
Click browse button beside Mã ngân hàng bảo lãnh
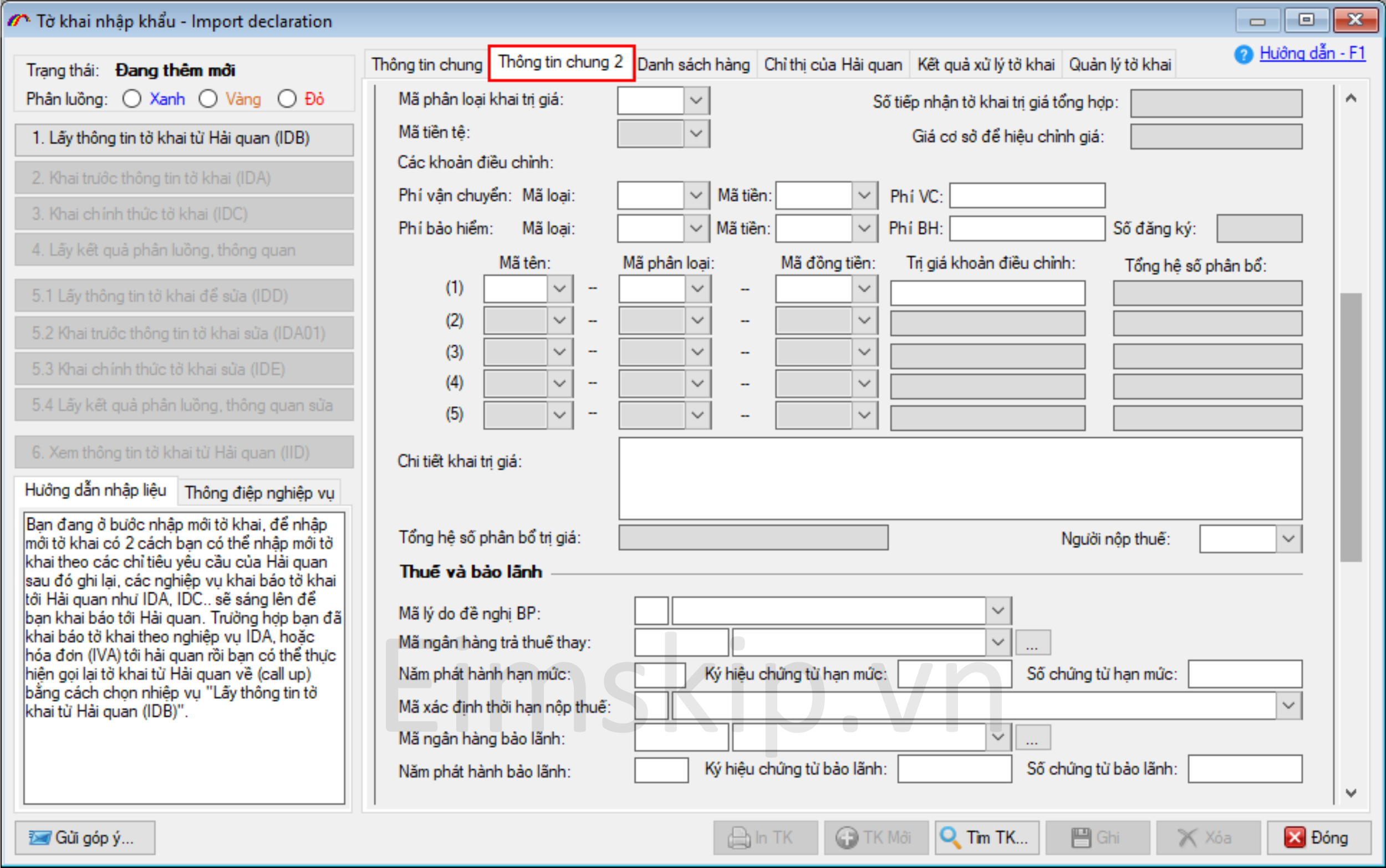[1032, 738]
